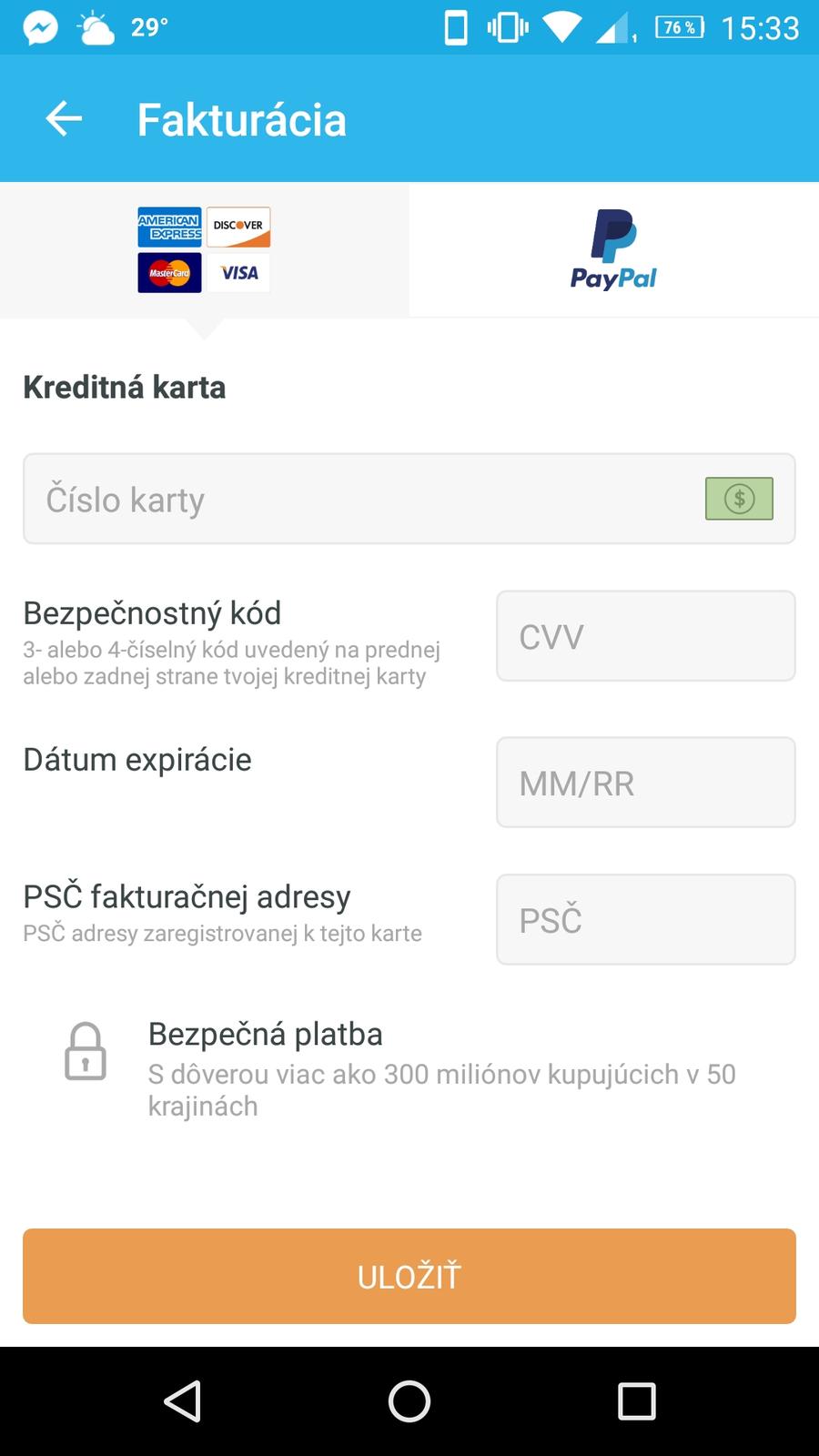Screen dimensions: 819x1456
Task: Click the Visa card logo
Action: click(238, 273)
